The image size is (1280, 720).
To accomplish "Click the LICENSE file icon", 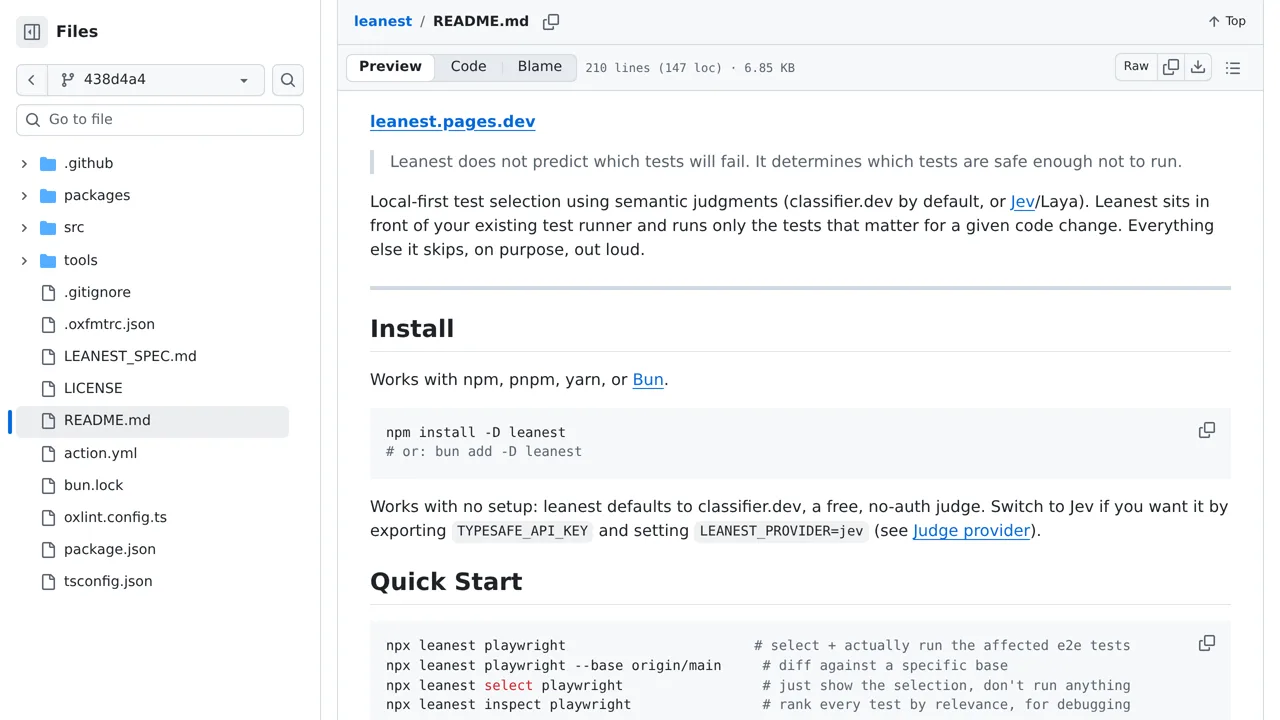I will click(48, 389).
